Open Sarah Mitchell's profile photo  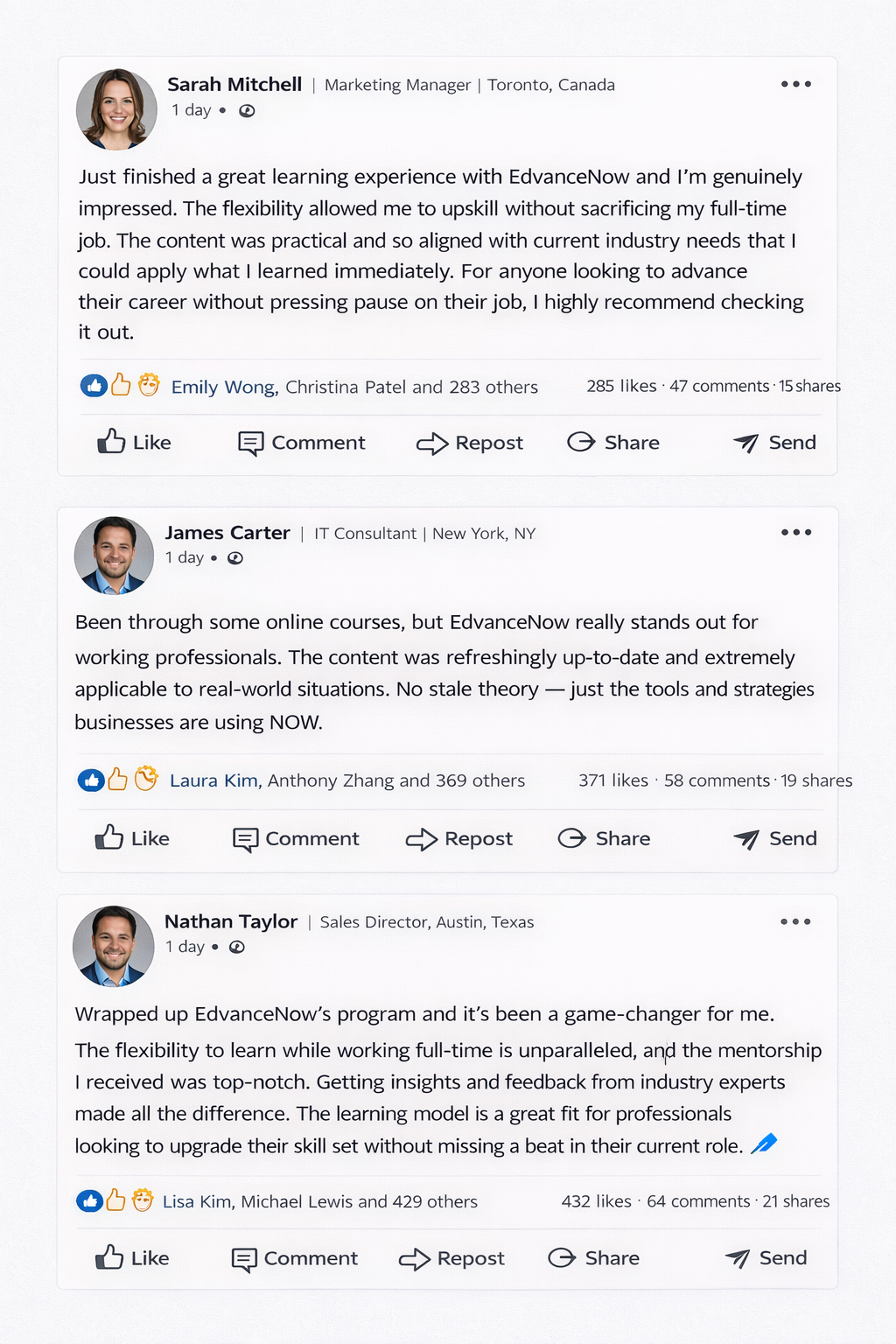tap(116, 109)
